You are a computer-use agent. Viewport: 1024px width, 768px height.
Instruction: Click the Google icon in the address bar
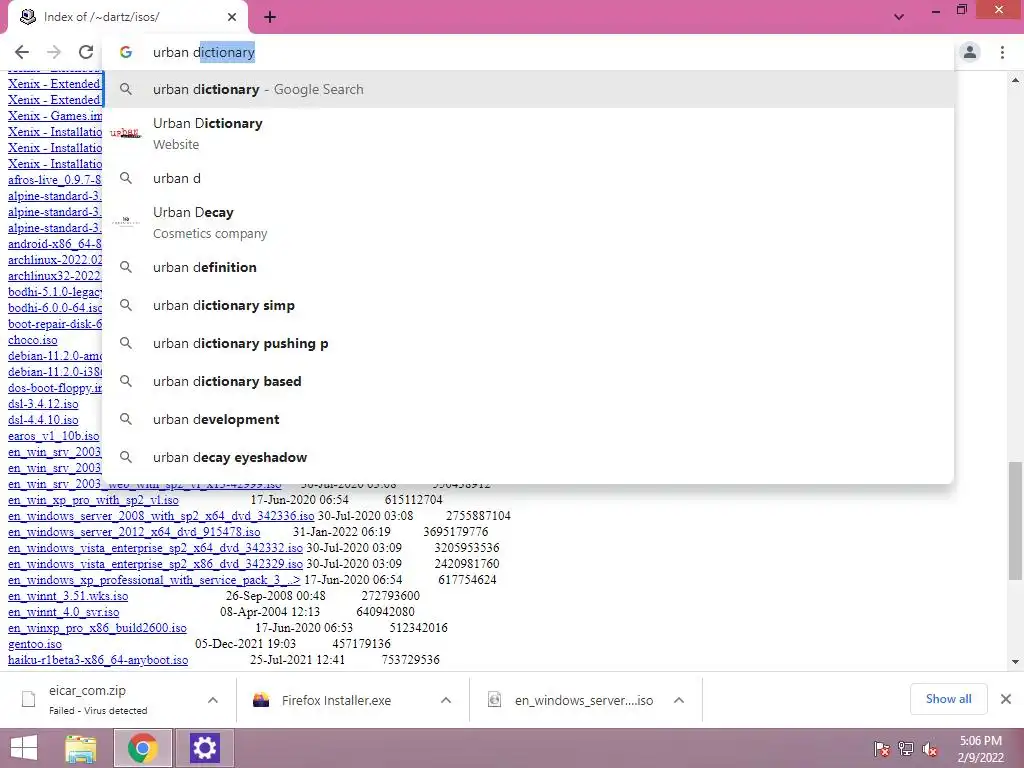tap(126, 52)
